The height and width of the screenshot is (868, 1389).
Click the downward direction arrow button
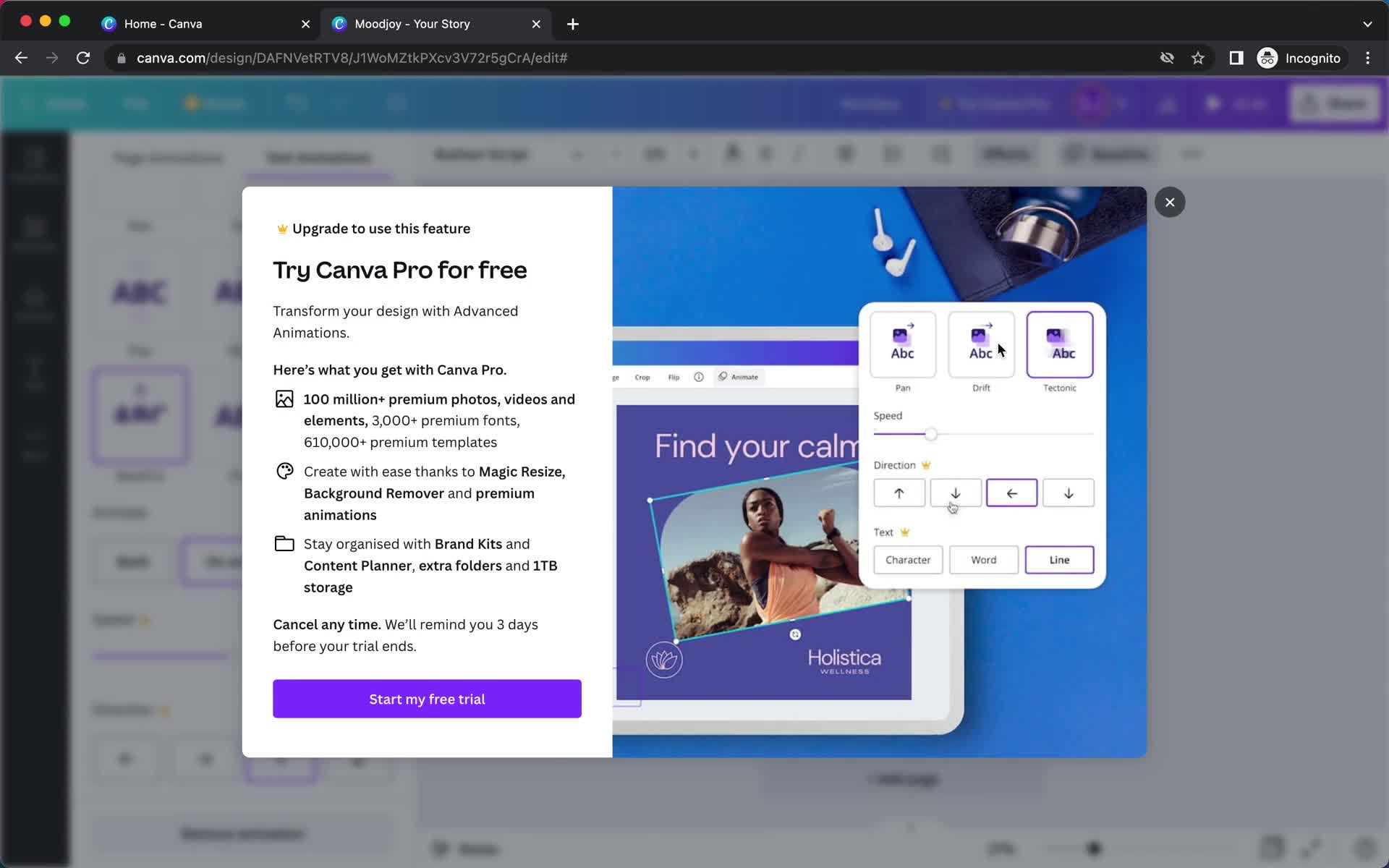click(x=954, y=492)
